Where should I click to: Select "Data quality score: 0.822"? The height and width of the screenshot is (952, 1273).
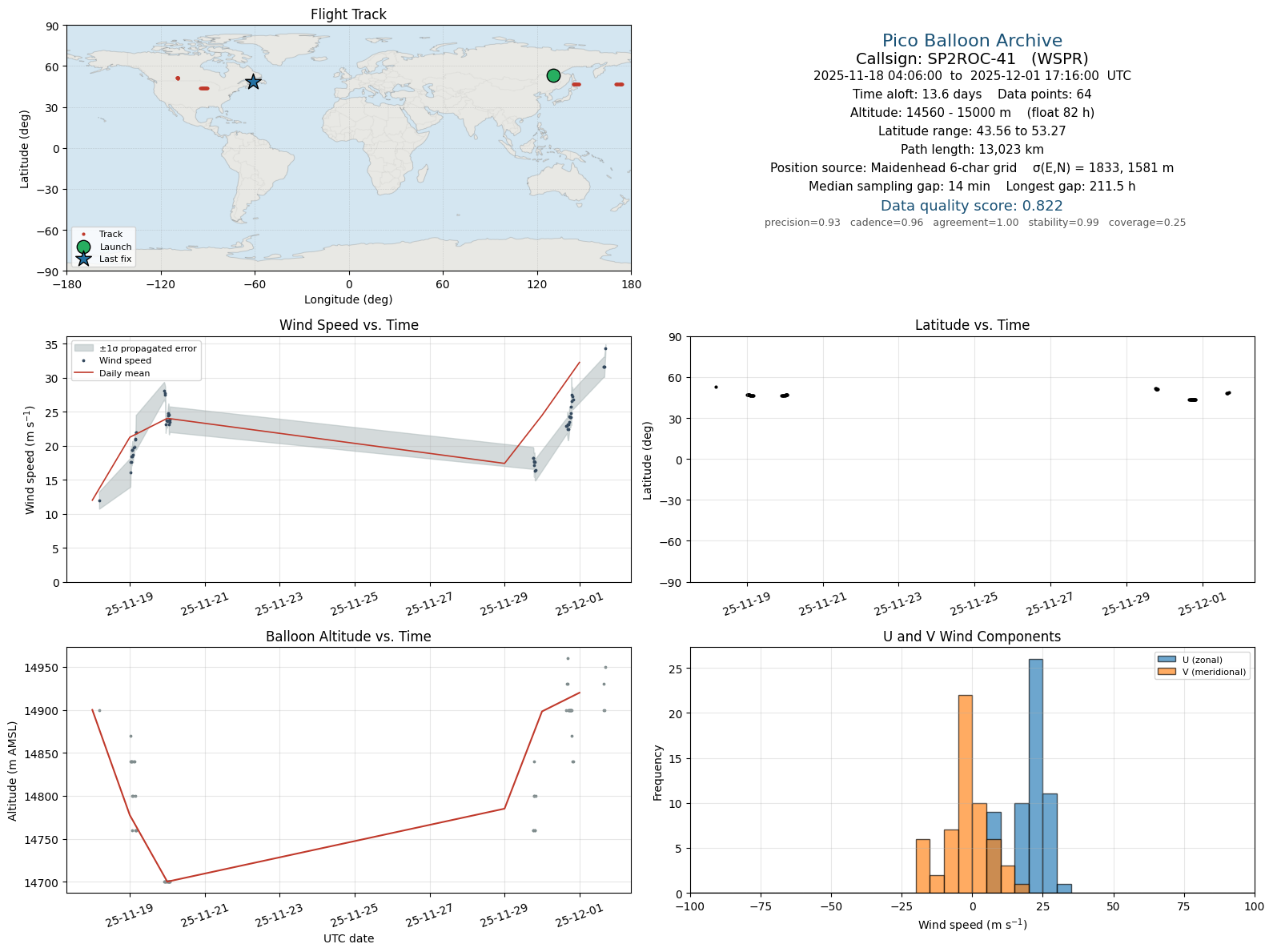pyautogui.click(x=972, y=206)
